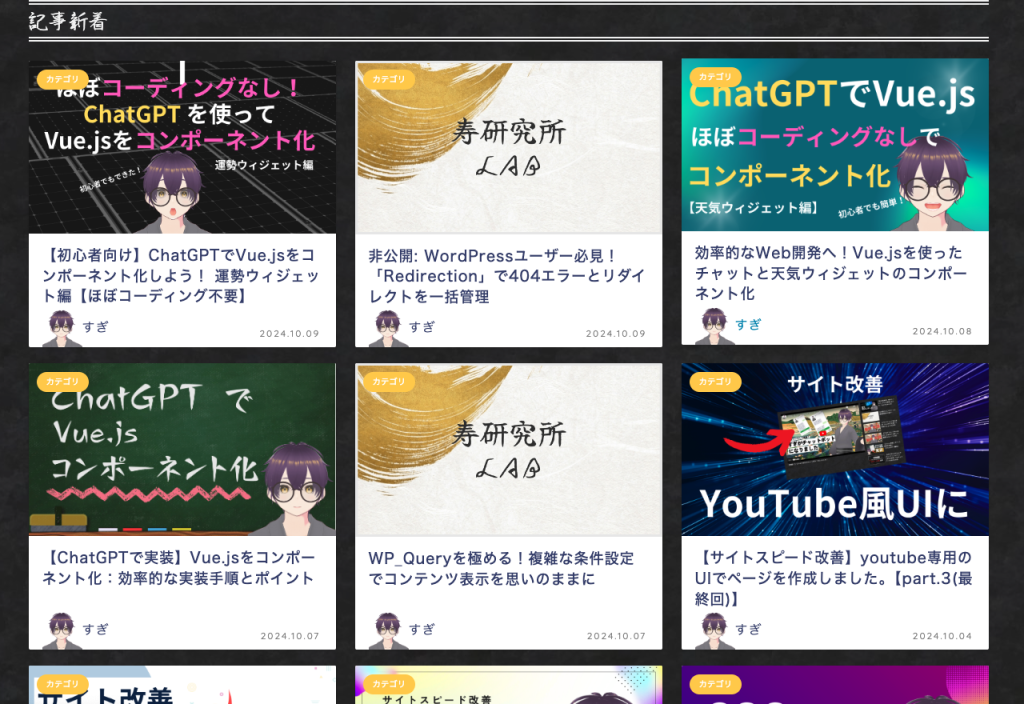Click カテゴリ badge on bottom サイトスピード改善 card

click(x=389, y=684)
